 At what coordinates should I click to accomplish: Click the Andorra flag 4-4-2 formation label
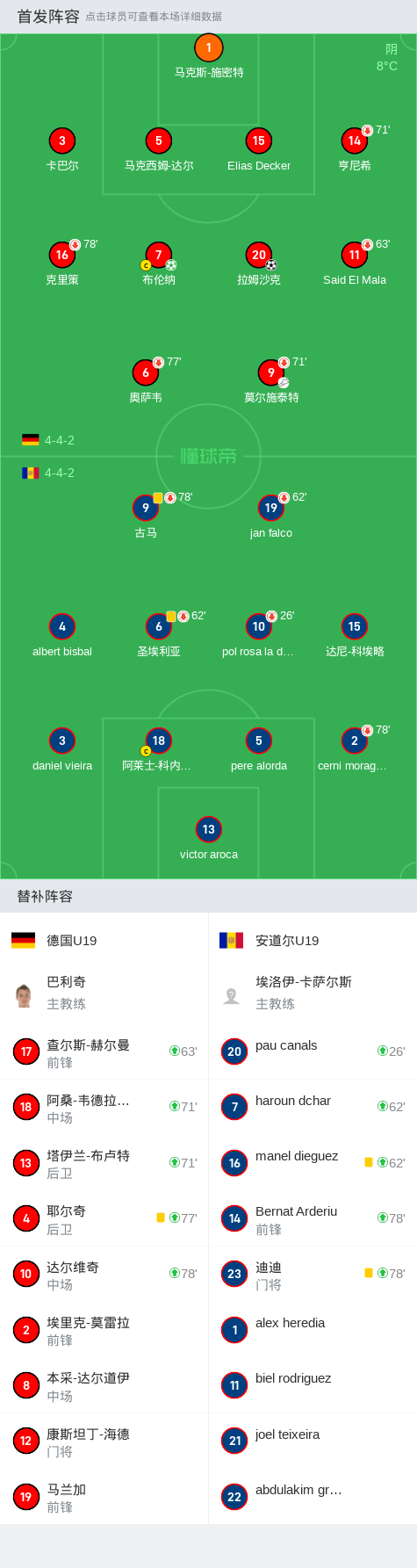(x=48, y=473)
